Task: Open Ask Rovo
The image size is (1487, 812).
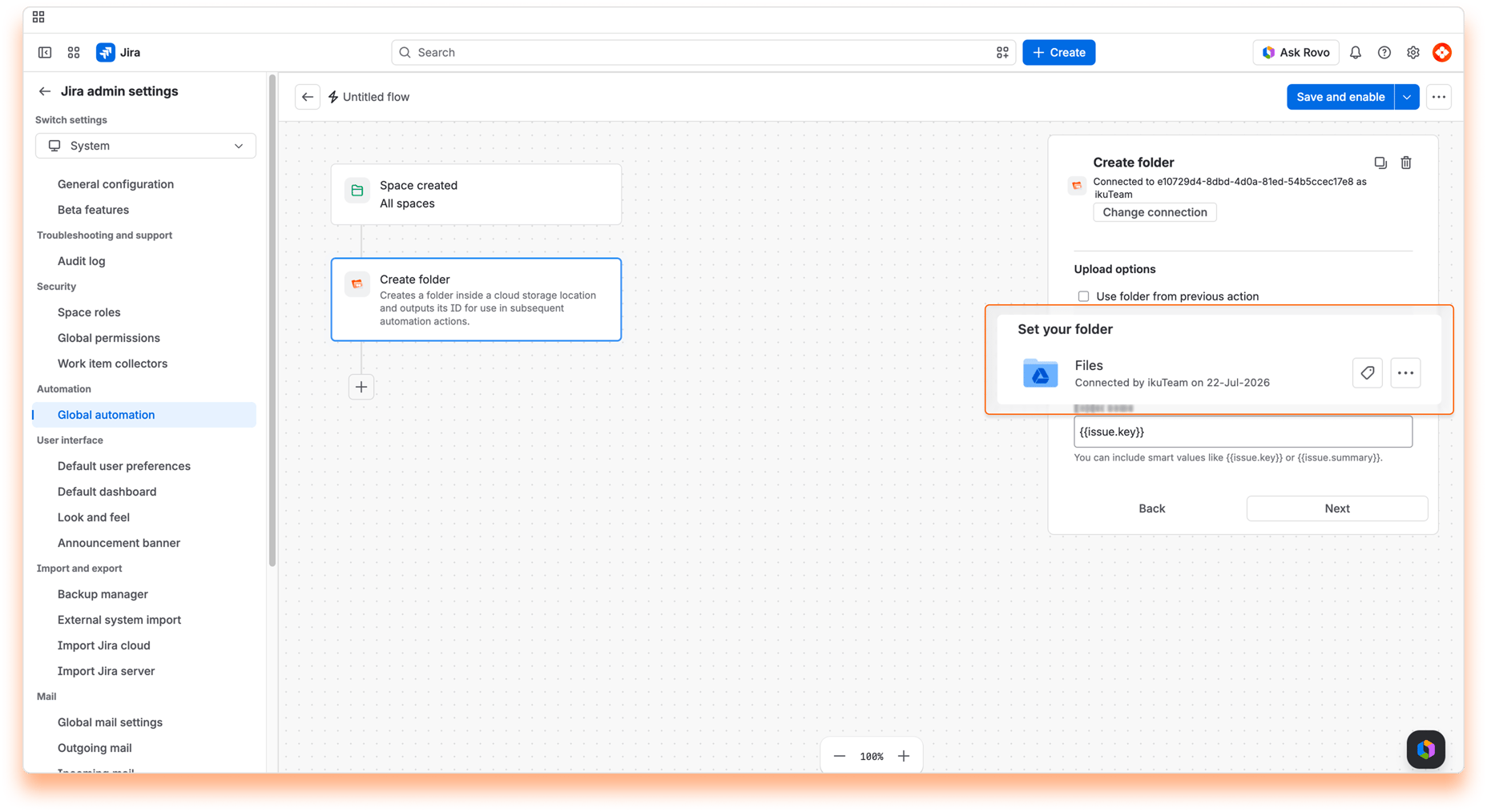Action: click(1295, 52)
